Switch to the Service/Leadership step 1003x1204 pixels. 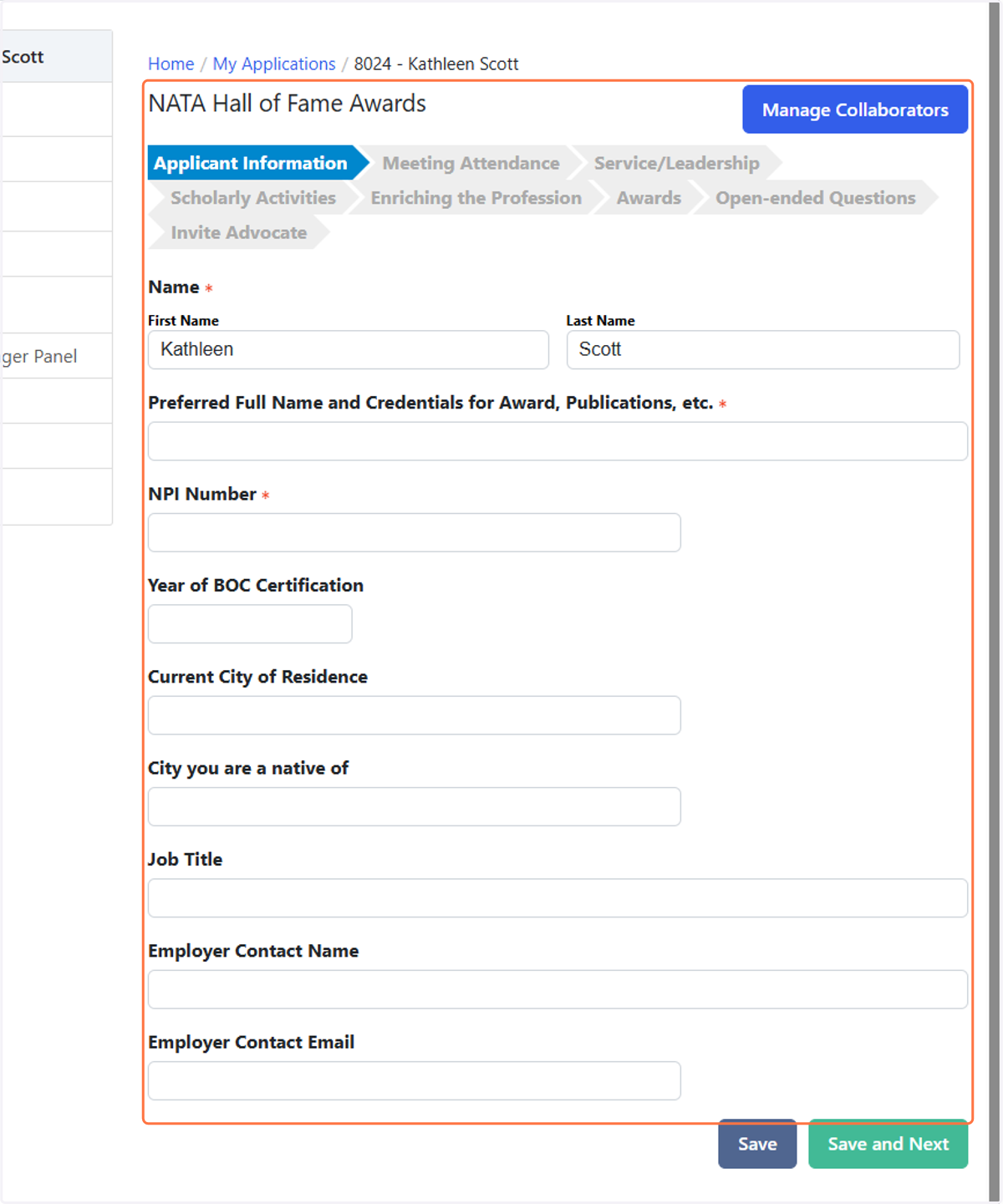677,163
